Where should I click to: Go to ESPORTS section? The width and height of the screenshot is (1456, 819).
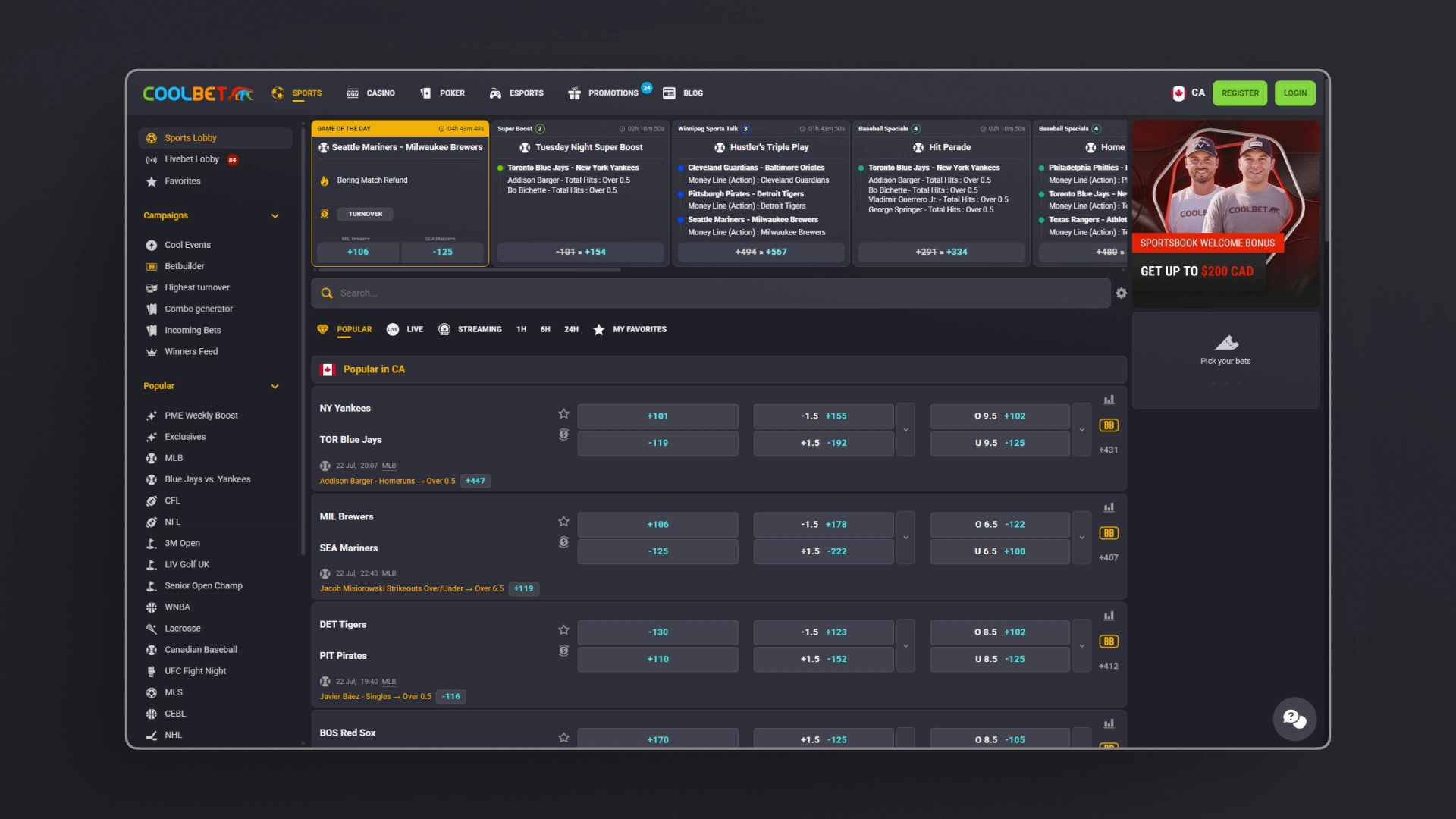516,93
